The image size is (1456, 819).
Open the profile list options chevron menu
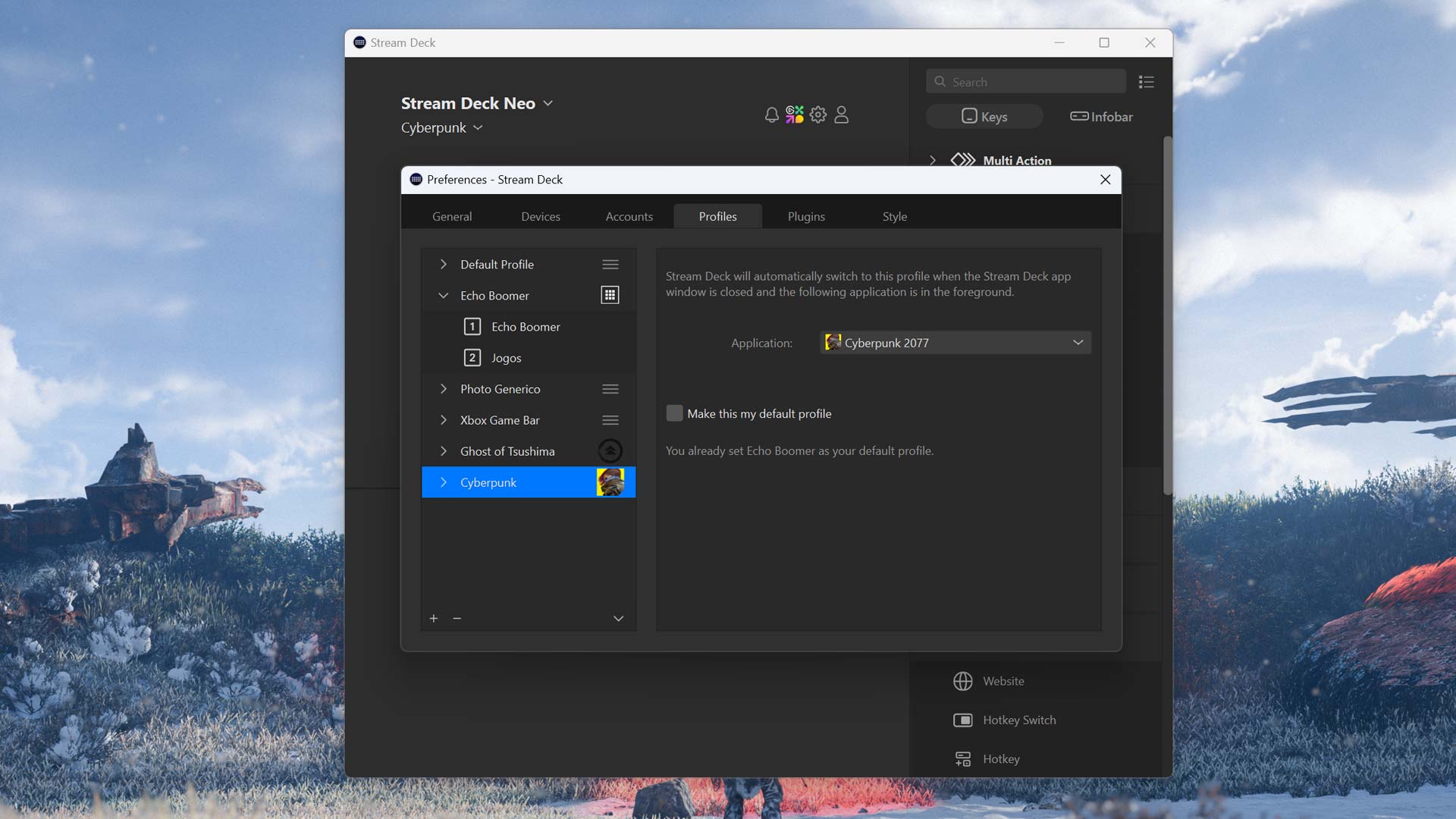click(618, 619)
